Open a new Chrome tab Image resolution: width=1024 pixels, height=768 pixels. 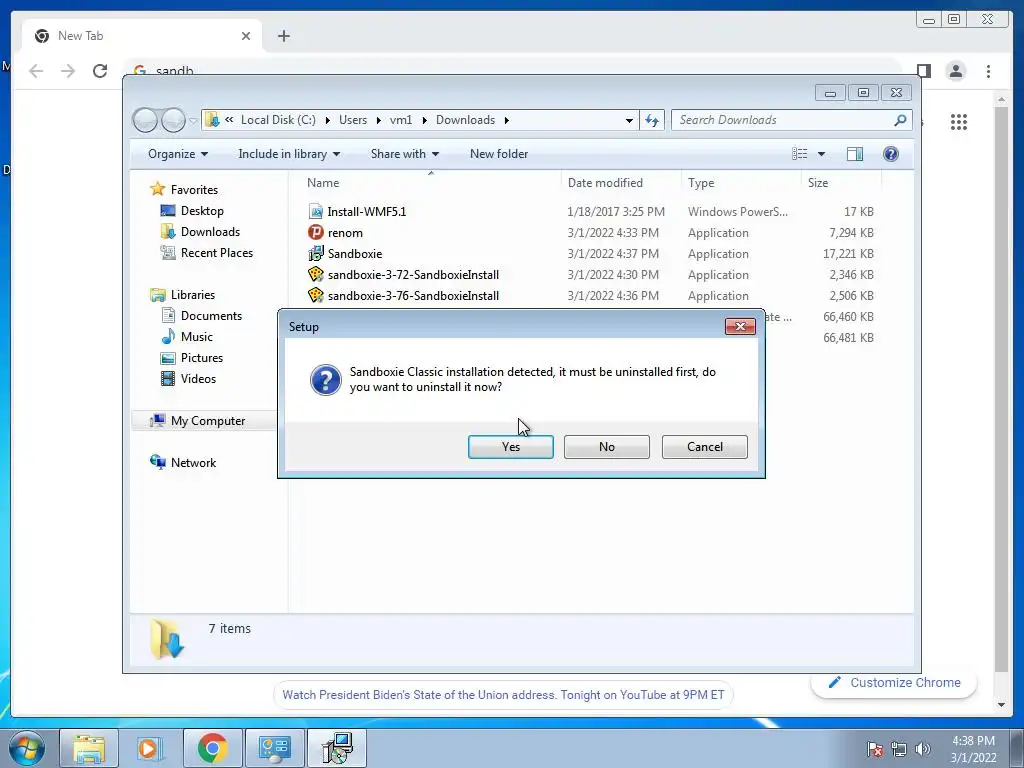[283, 36]
